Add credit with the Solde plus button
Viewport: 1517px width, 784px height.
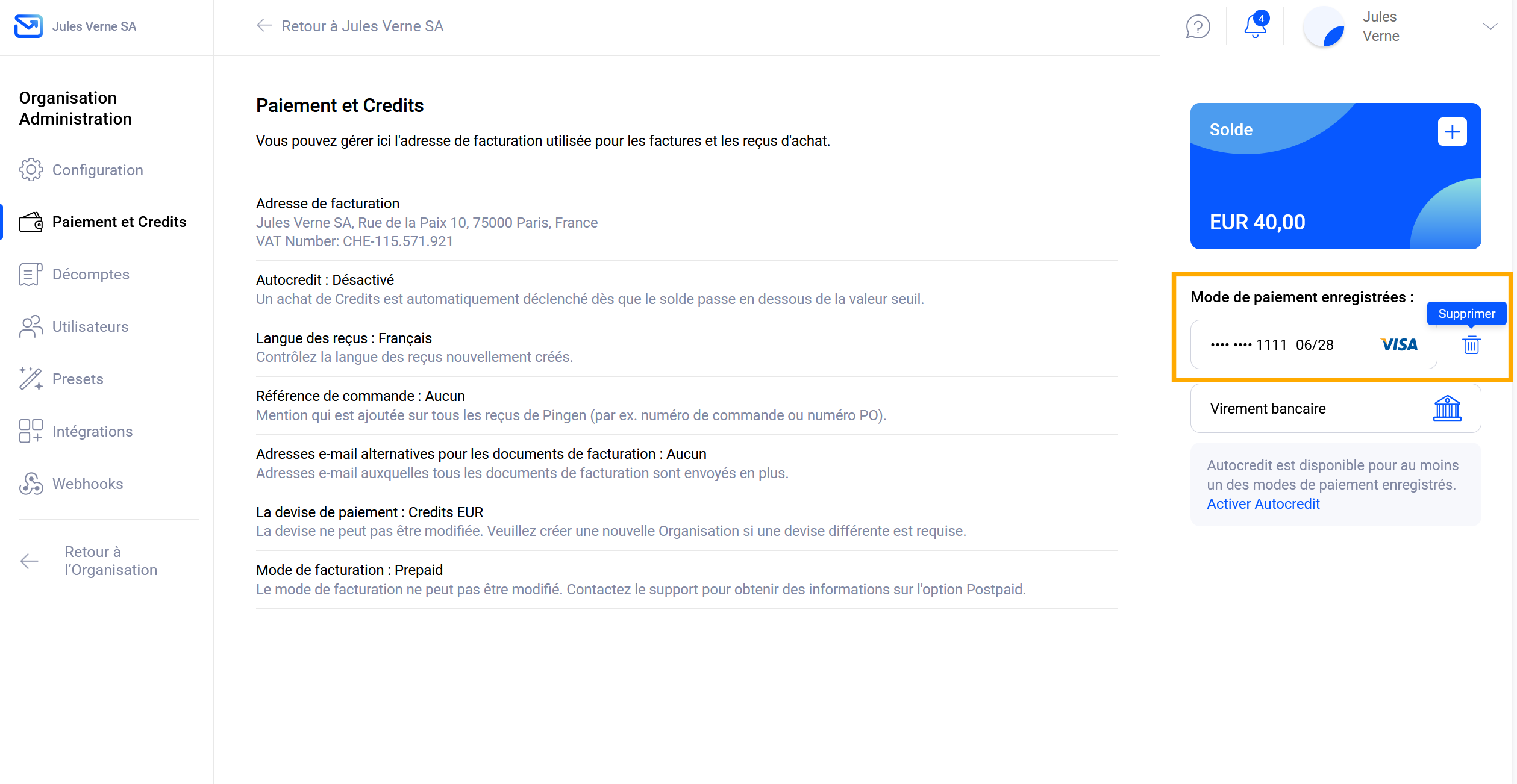click(x=1452, y=131)
